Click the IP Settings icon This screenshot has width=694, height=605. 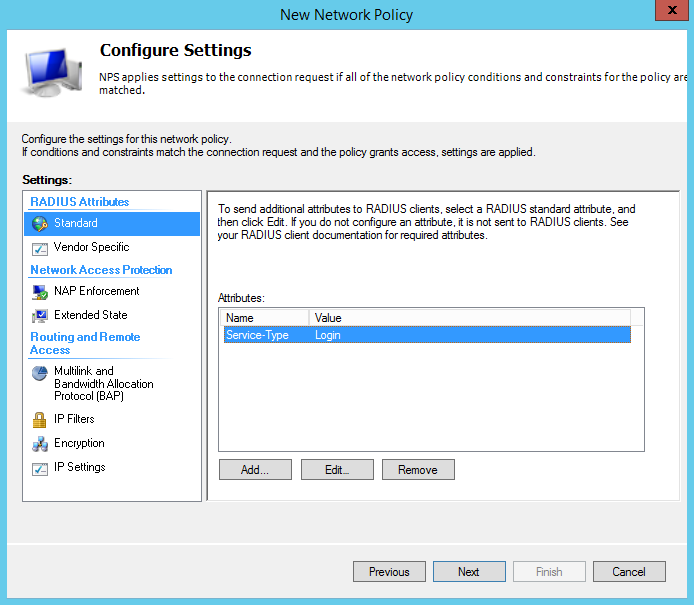pyautogui.click(x=40, y=468)
